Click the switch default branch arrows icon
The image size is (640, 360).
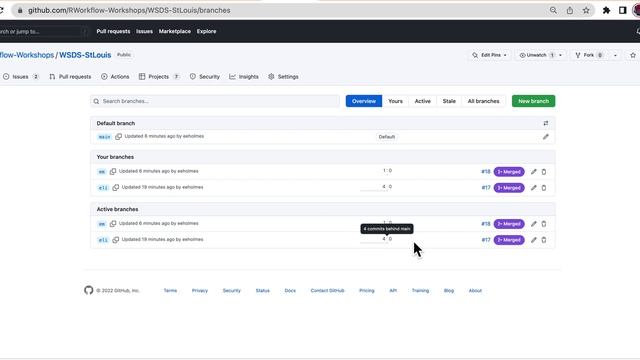click(x=546, y=123)
